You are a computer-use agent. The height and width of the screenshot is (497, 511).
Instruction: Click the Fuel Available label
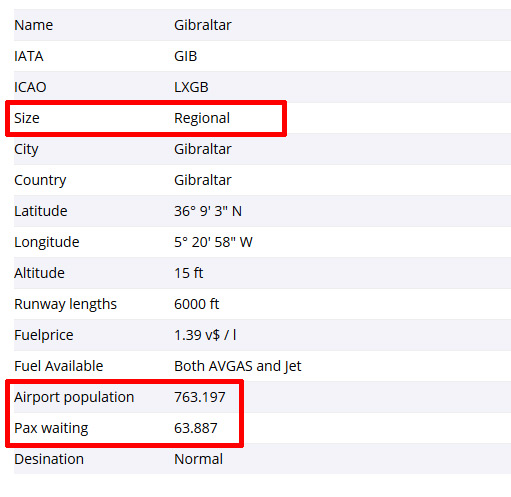59,366
